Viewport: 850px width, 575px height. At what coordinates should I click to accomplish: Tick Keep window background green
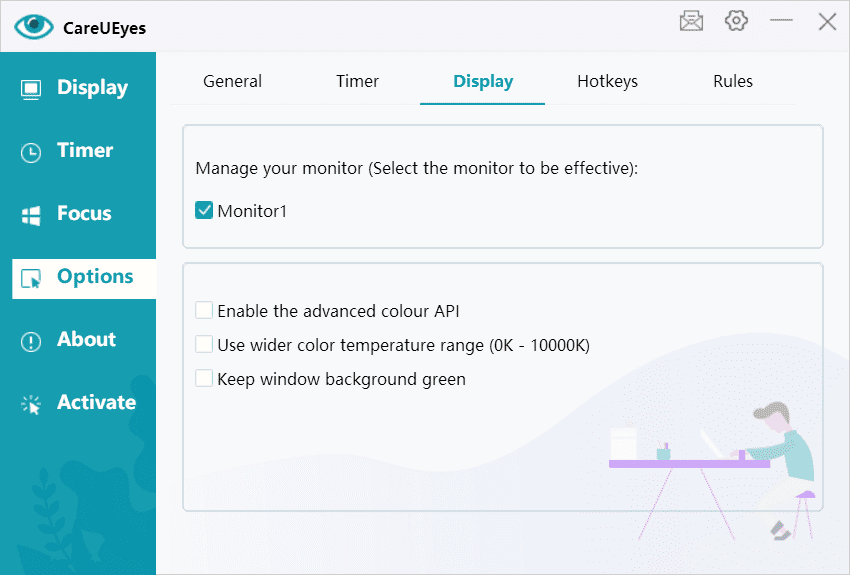204,379
